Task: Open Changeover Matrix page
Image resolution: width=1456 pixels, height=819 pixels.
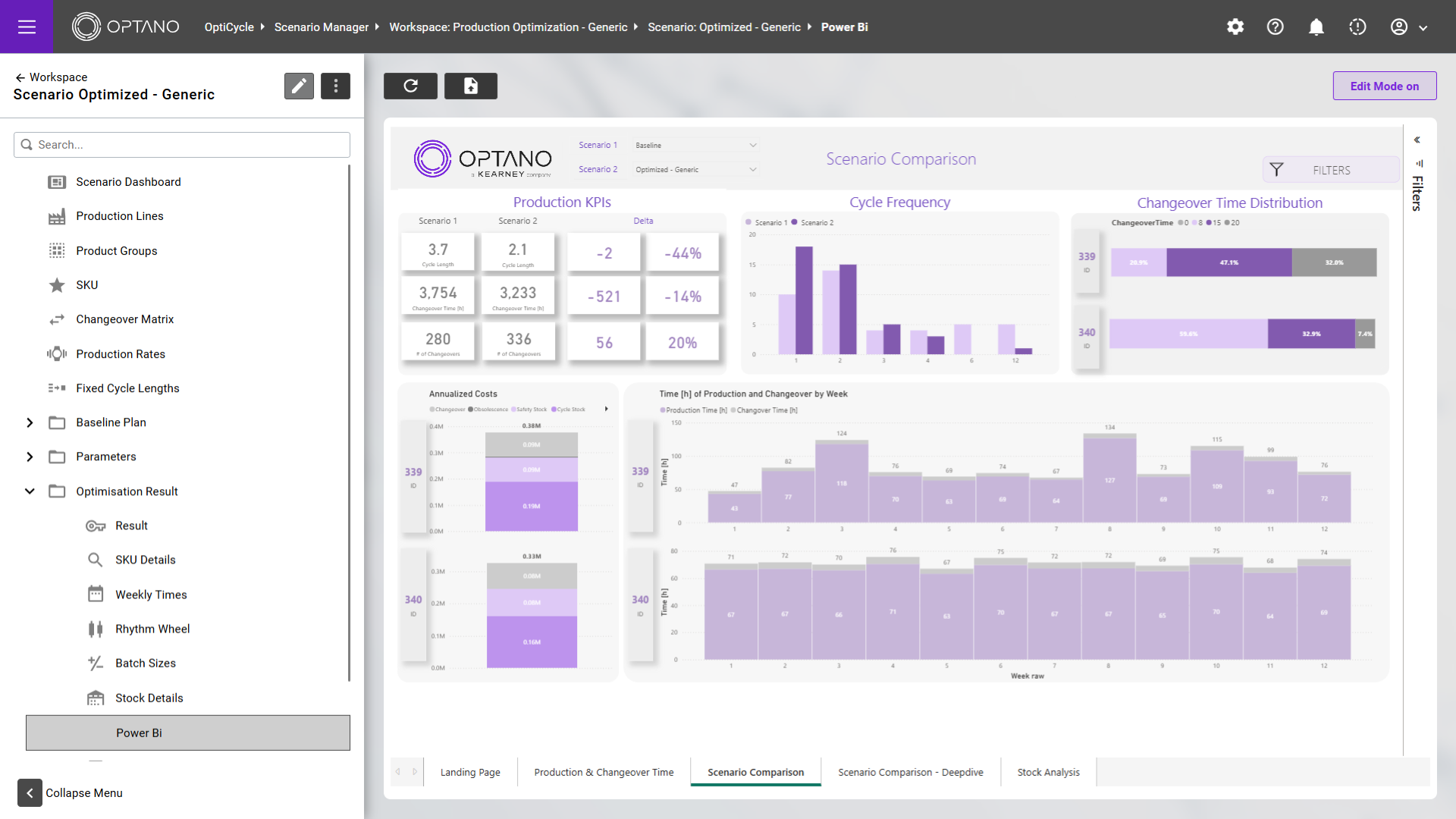Action: pyautogui.click(x=124, y=319)
